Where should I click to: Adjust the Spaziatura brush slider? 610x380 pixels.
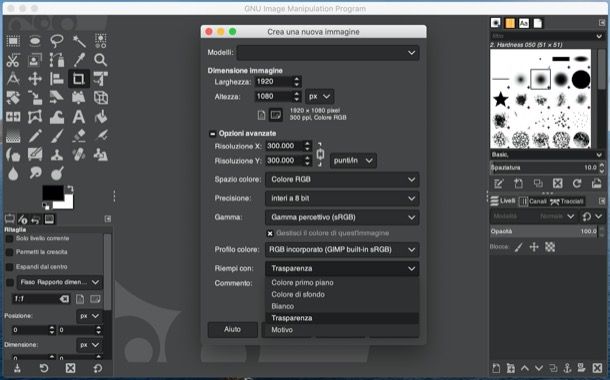(x=544, y=168)
